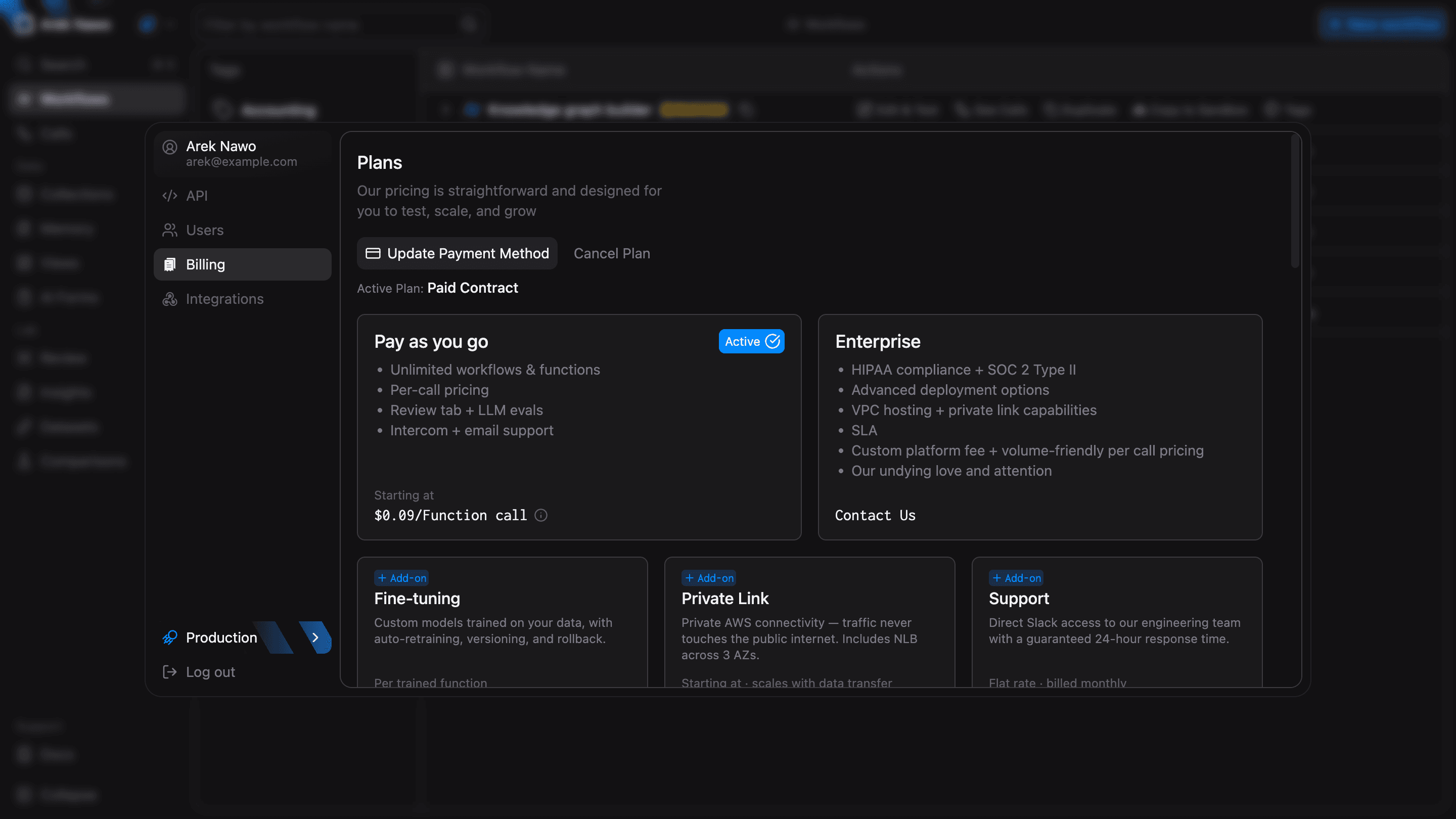Click the arek@example.com email text
1456x819 pixels.
(x=241, y=162)
